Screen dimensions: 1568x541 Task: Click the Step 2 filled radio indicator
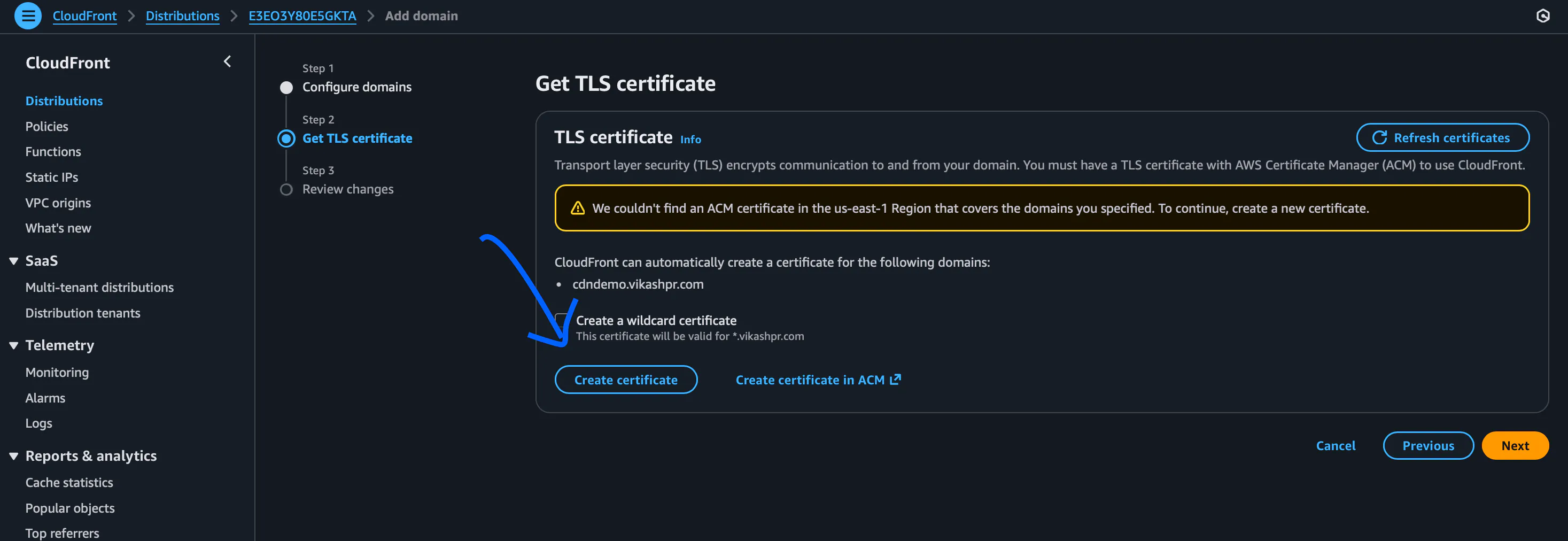[x=286, y=138]
